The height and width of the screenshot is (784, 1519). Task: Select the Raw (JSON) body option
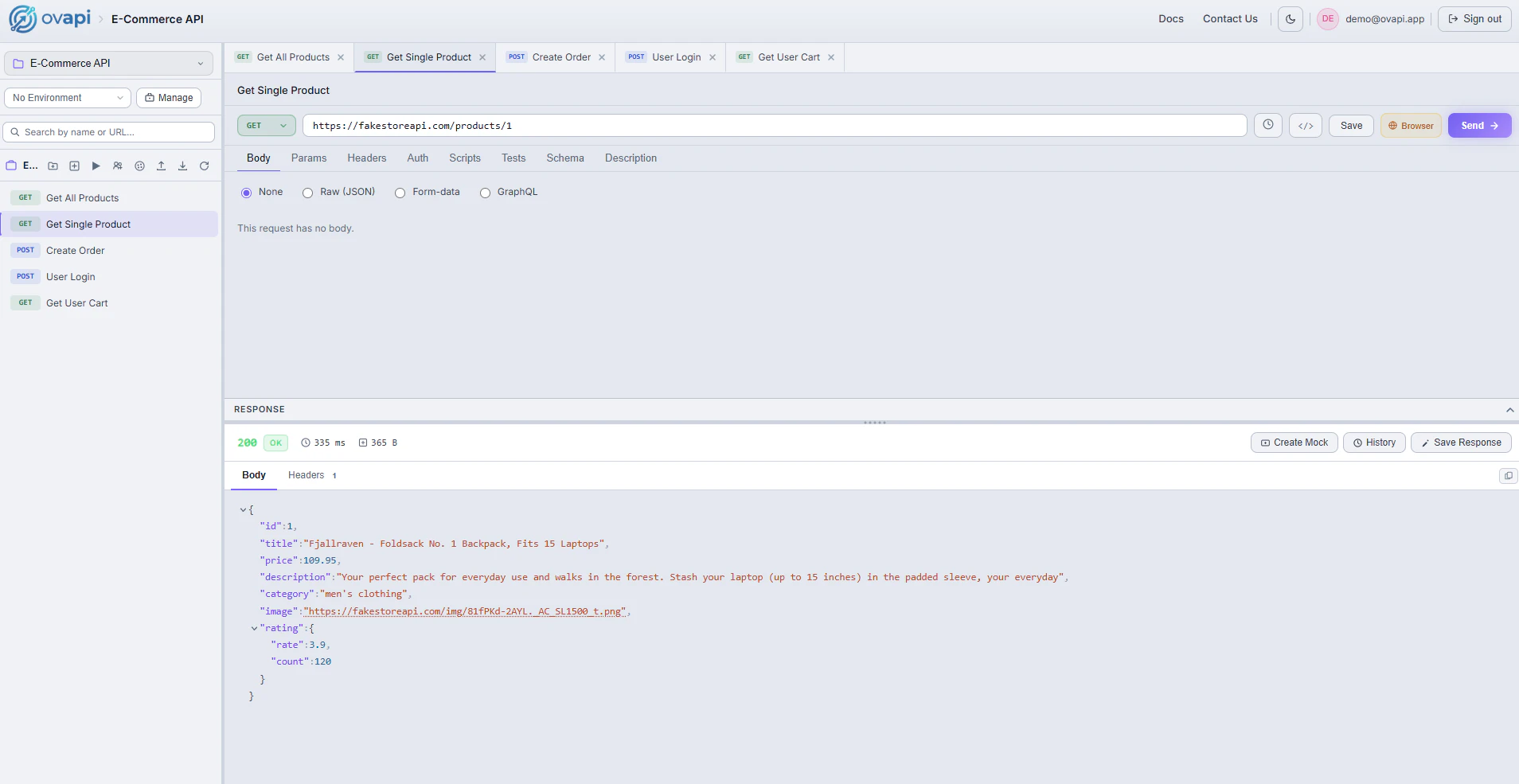coord(307,193)
